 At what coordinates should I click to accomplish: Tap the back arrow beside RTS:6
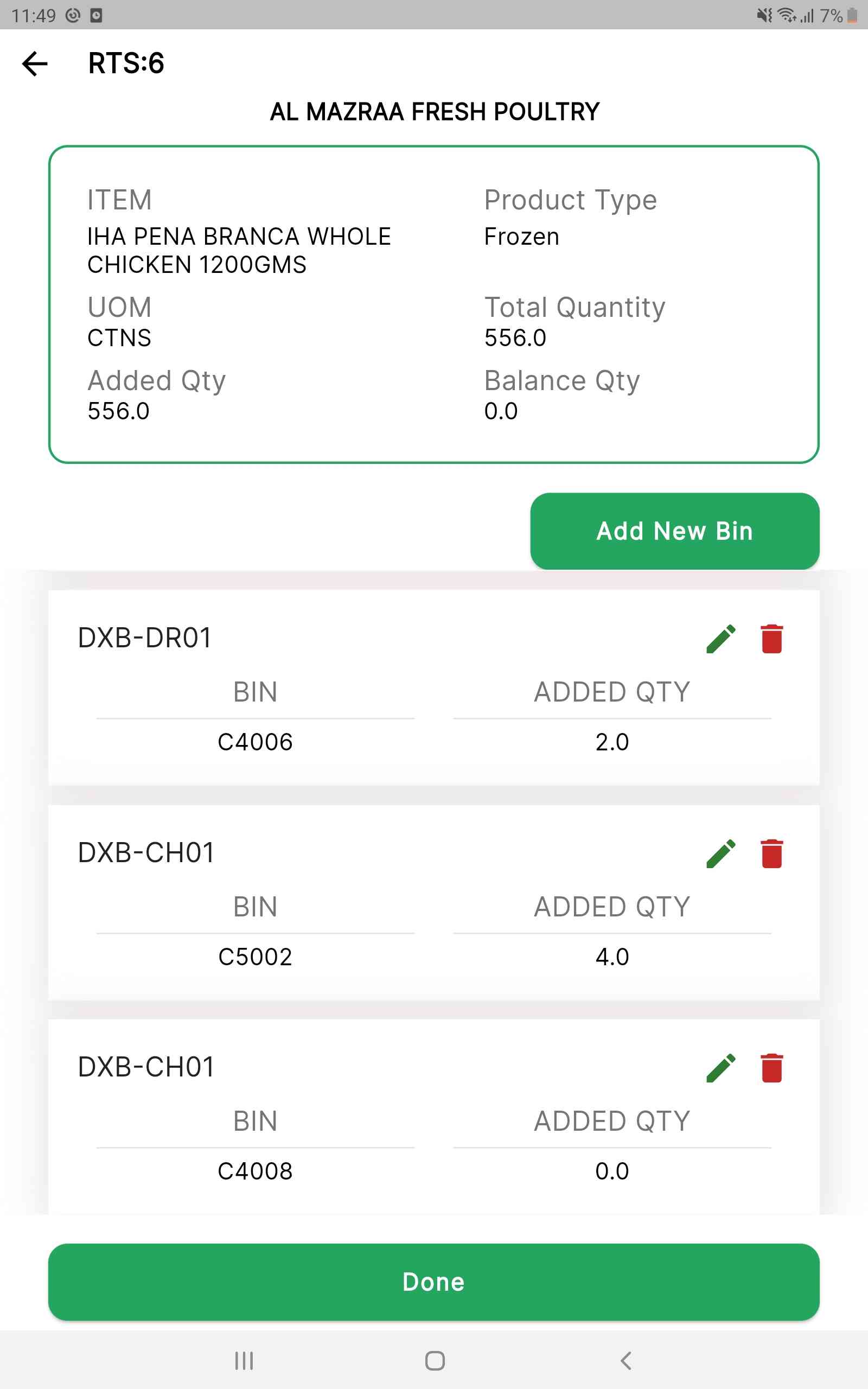[34, 63]
